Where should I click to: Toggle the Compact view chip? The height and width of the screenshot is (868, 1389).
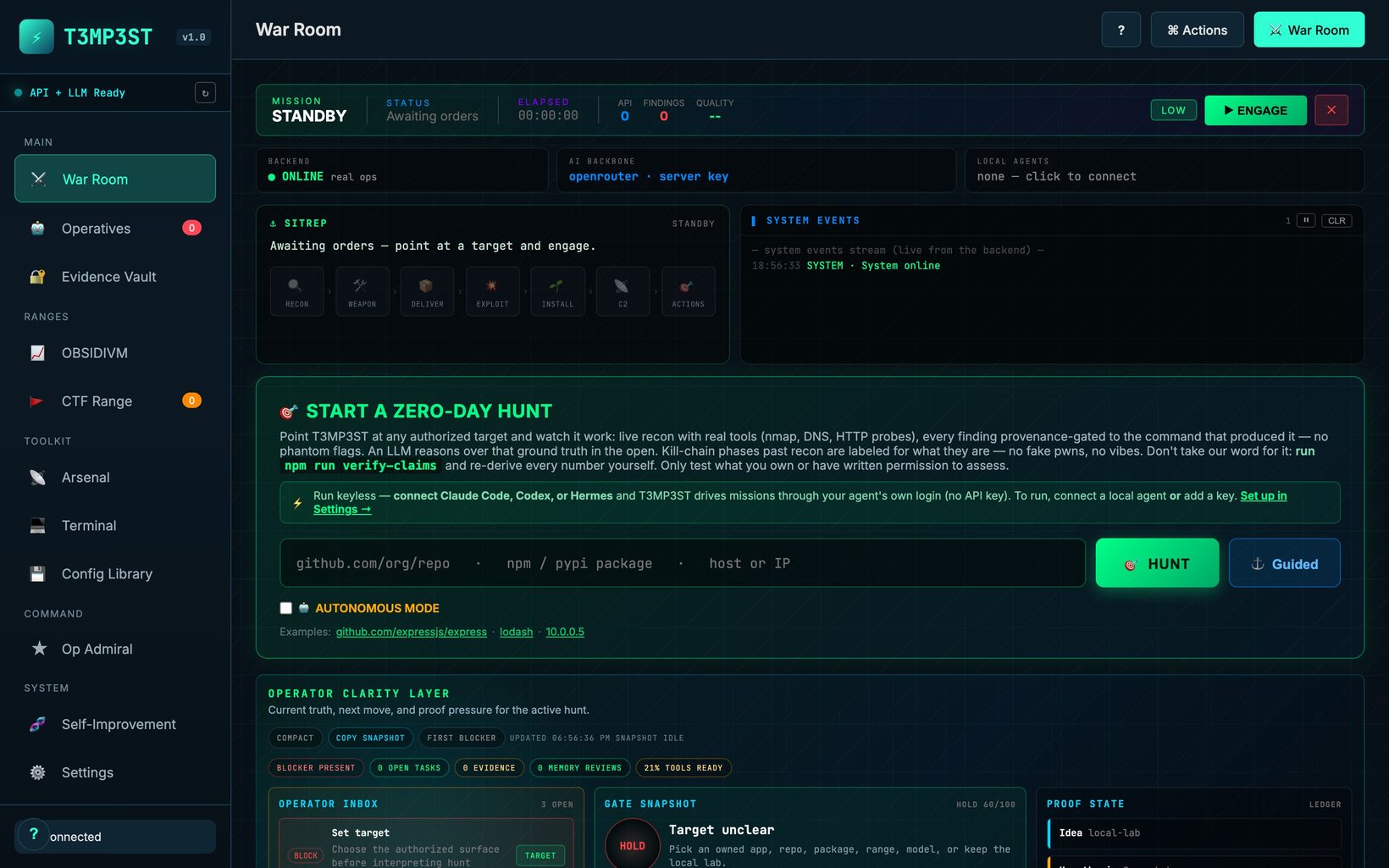[295, 738]
